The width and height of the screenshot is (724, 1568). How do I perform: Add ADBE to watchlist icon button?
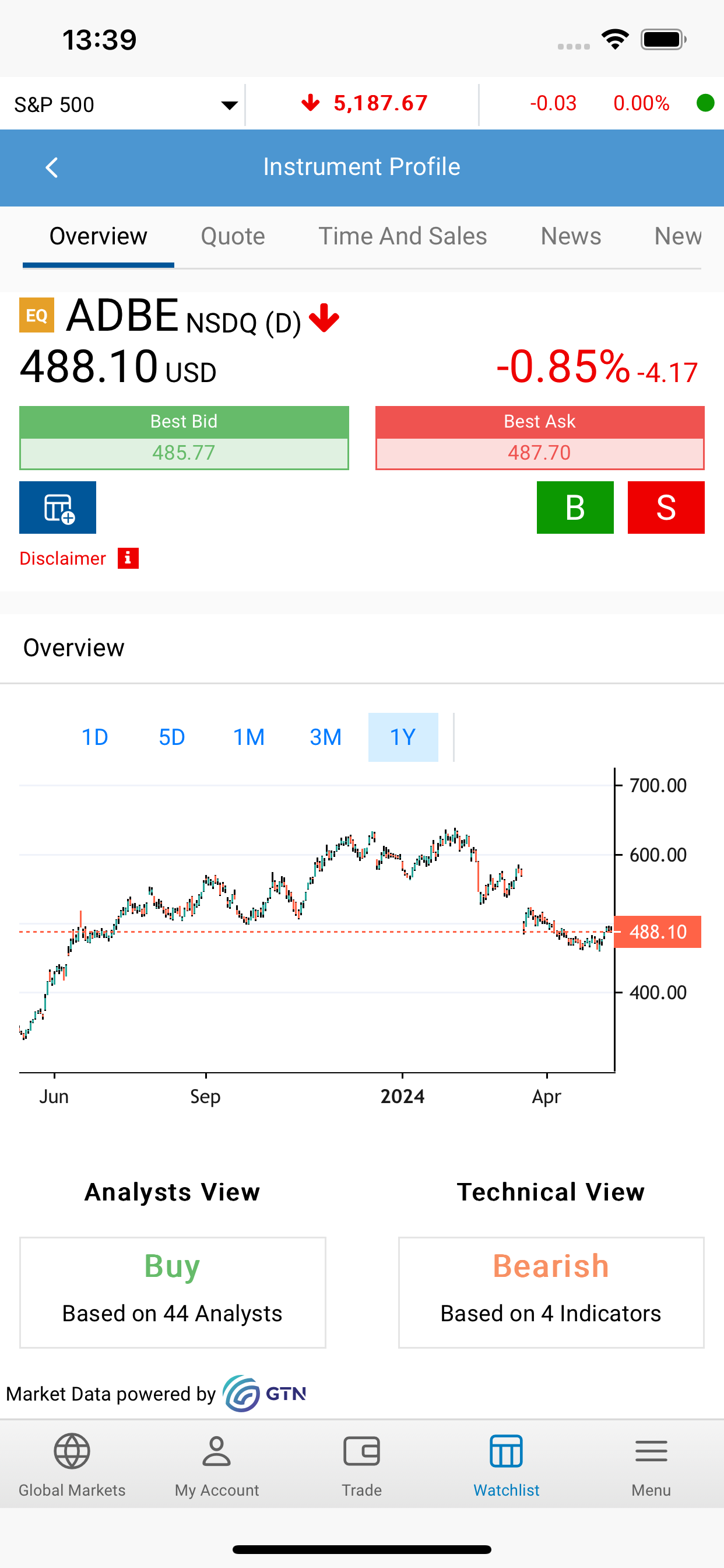pyautogui.click(x=58, y=508)
